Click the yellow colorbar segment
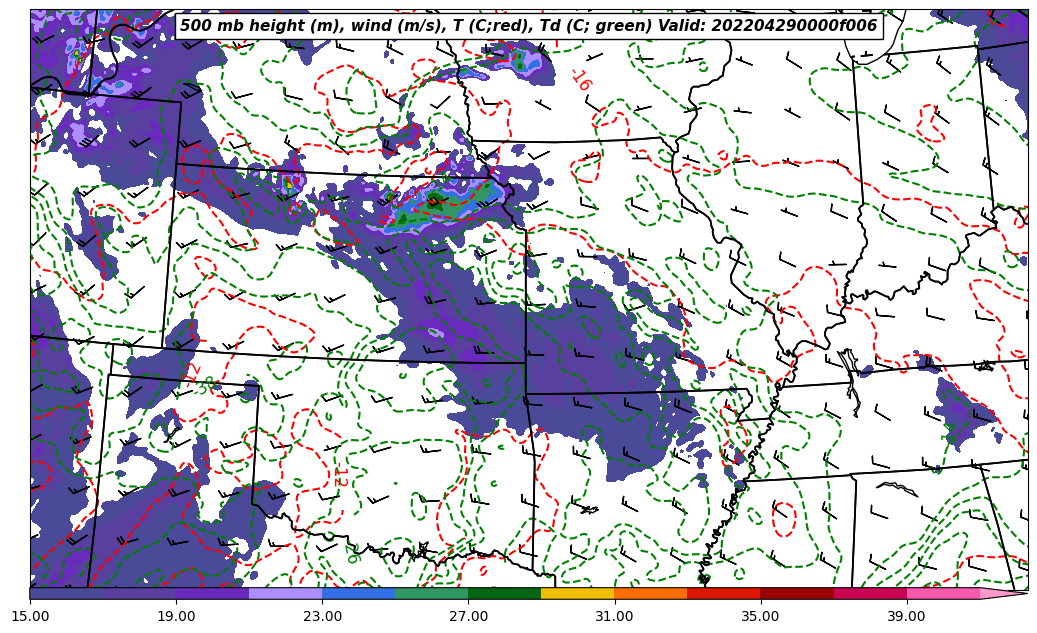Image resolution: width=1037 pixels, height=633 pixels. tap(577, 593)
